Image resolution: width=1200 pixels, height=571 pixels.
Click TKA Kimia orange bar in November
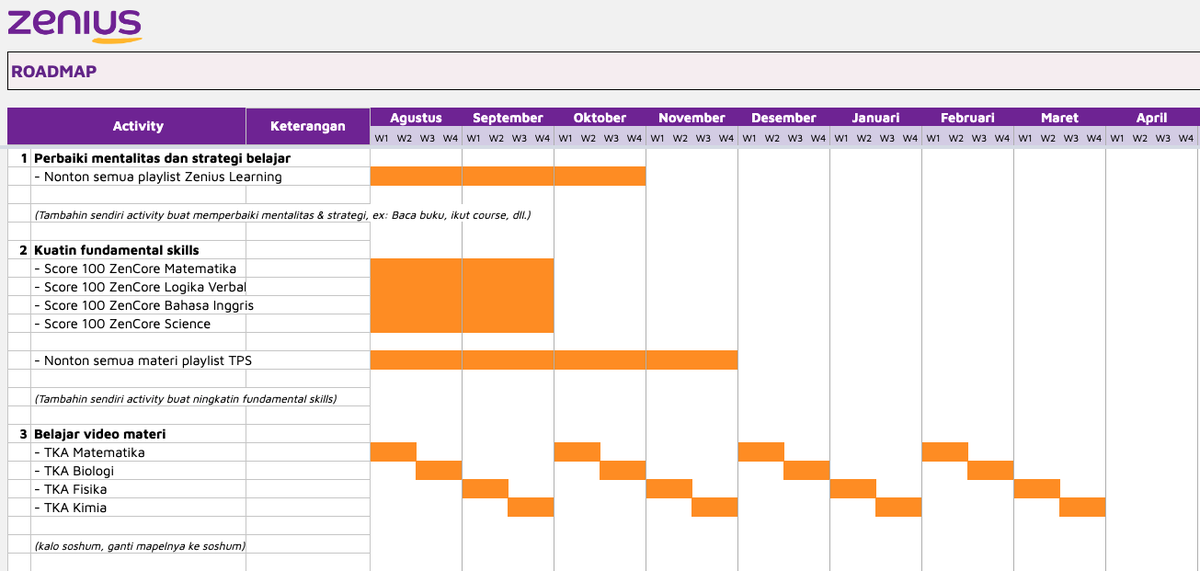[715, 507]
